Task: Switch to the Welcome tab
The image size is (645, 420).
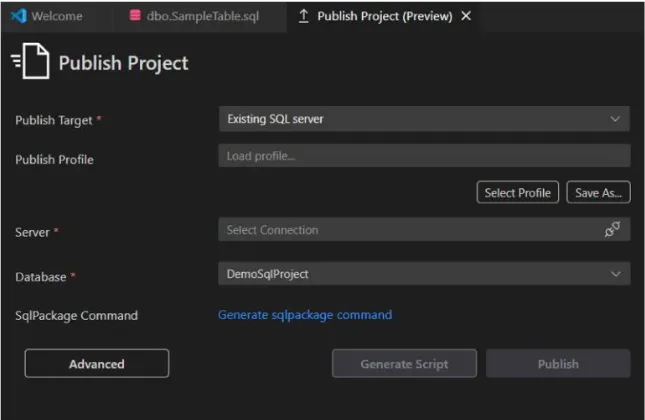Action: 56,17
